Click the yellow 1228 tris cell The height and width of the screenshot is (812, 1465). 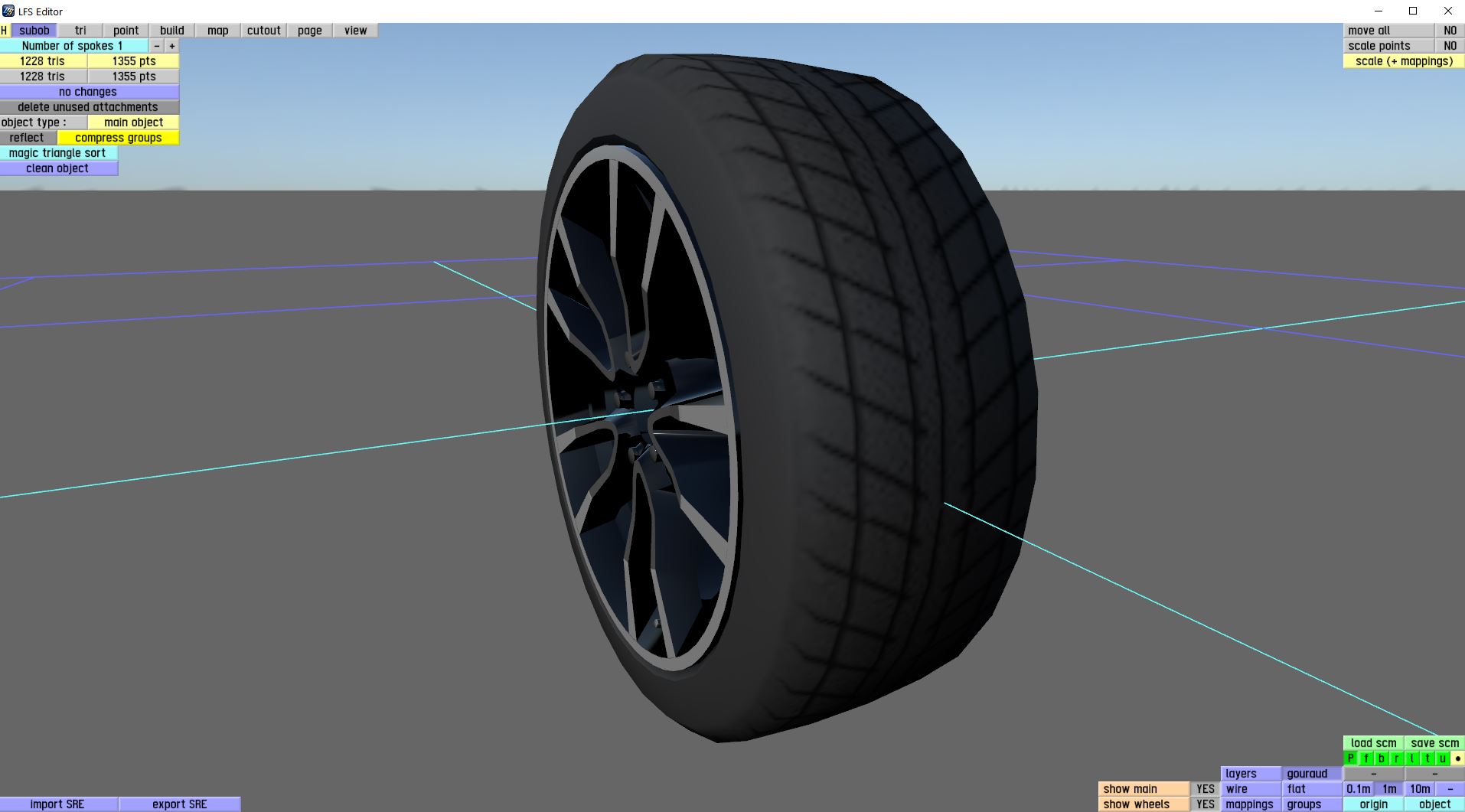[x=44, y=61]
